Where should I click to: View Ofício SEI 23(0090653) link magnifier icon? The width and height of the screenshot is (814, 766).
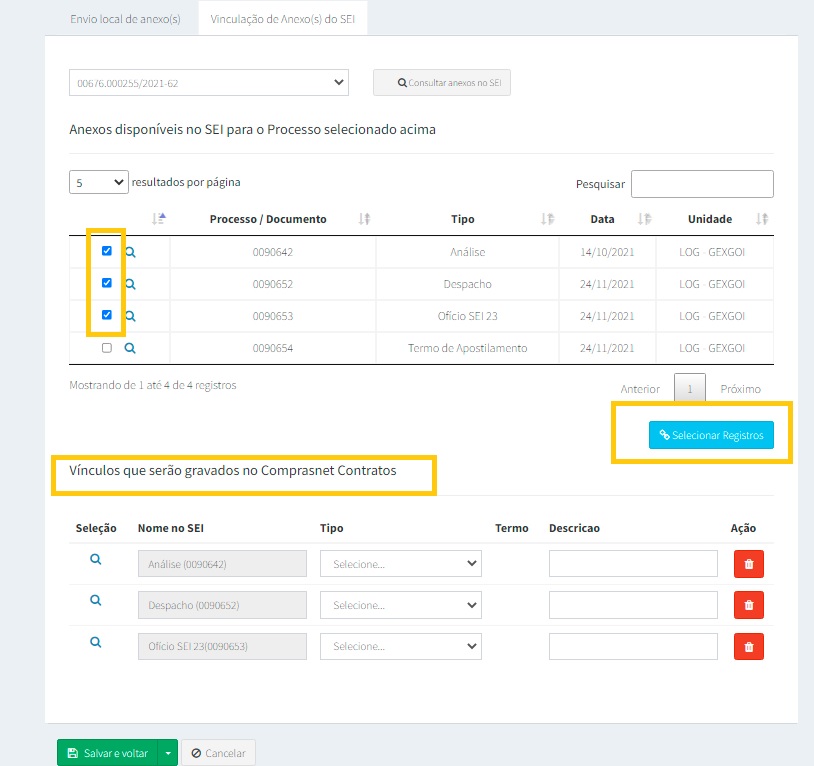[96, 642]
